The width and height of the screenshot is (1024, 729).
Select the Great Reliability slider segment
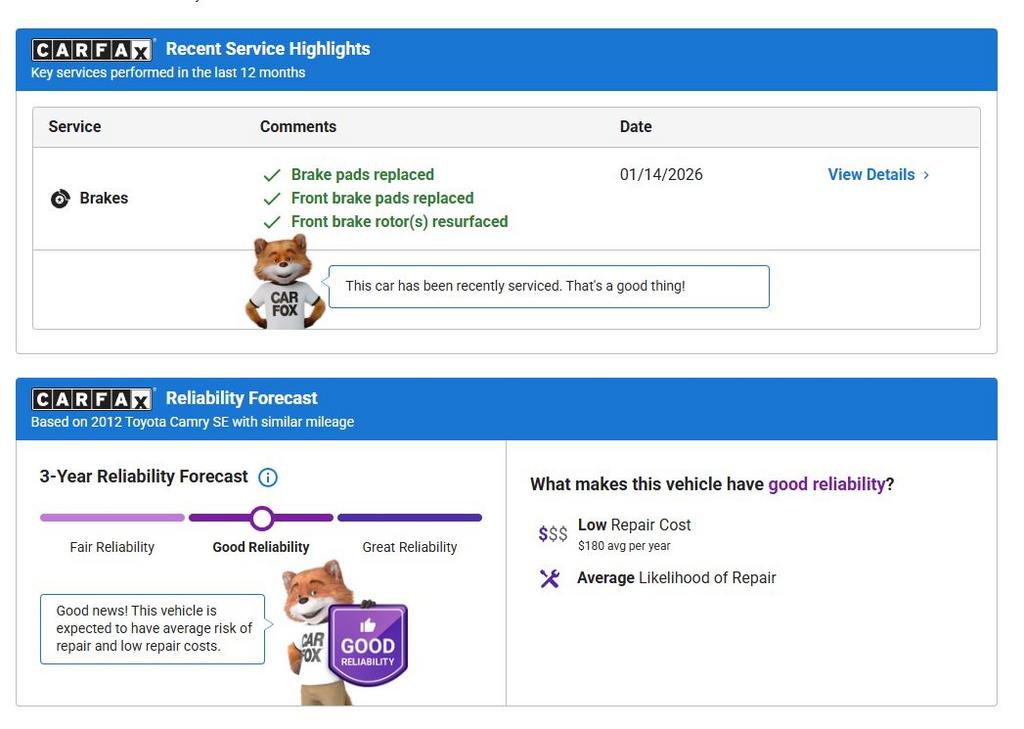click(410, 518)
